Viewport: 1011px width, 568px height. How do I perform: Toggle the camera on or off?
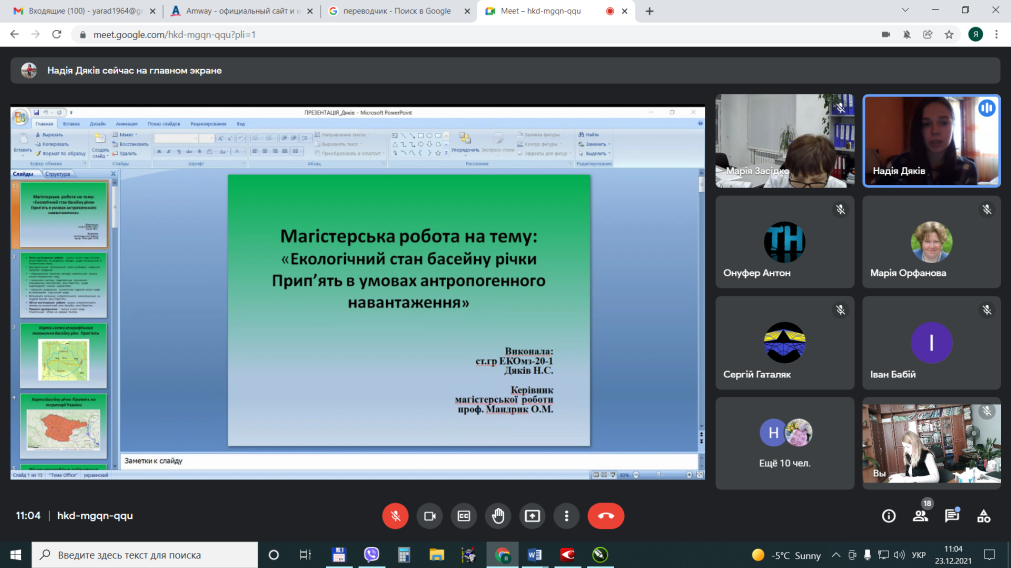click(x=429, y=516)
